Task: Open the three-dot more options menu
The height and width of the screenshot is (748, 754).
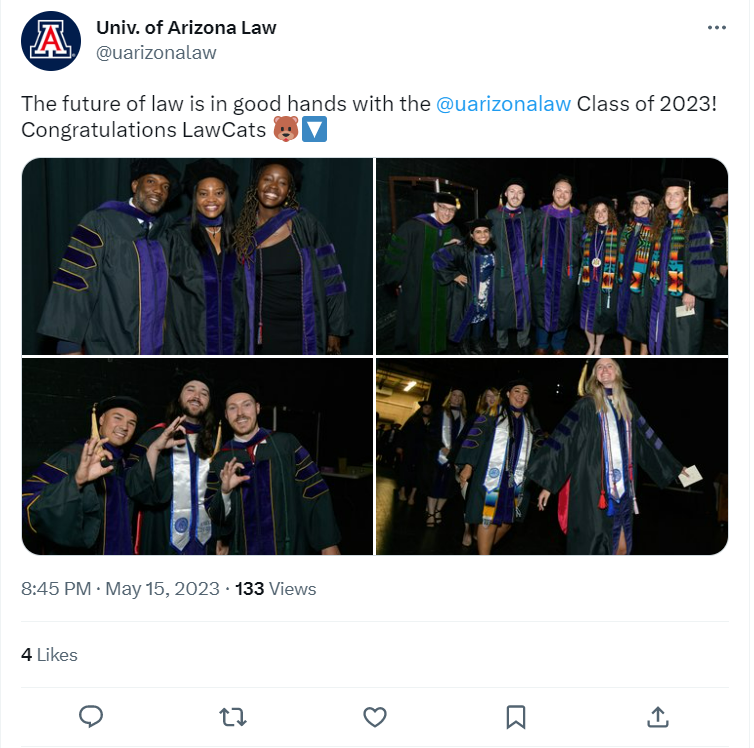Action: pyautogui.click(x=716, y=28)
